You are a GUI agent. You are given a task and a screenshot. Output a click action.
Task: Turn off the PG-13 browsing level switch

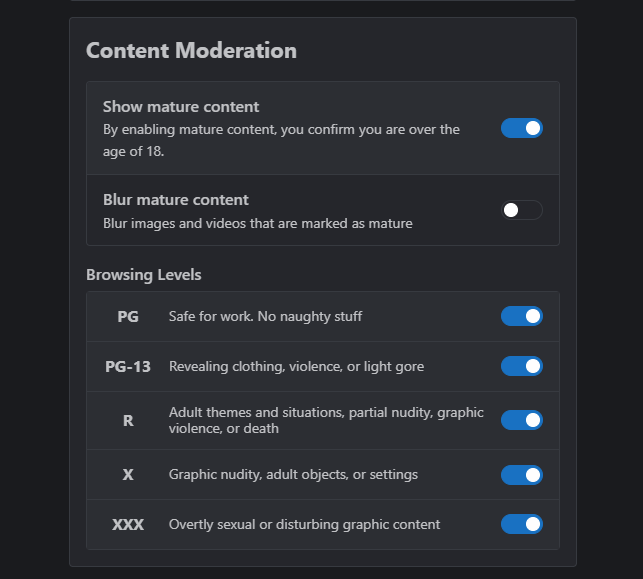[x=522, y=366]
